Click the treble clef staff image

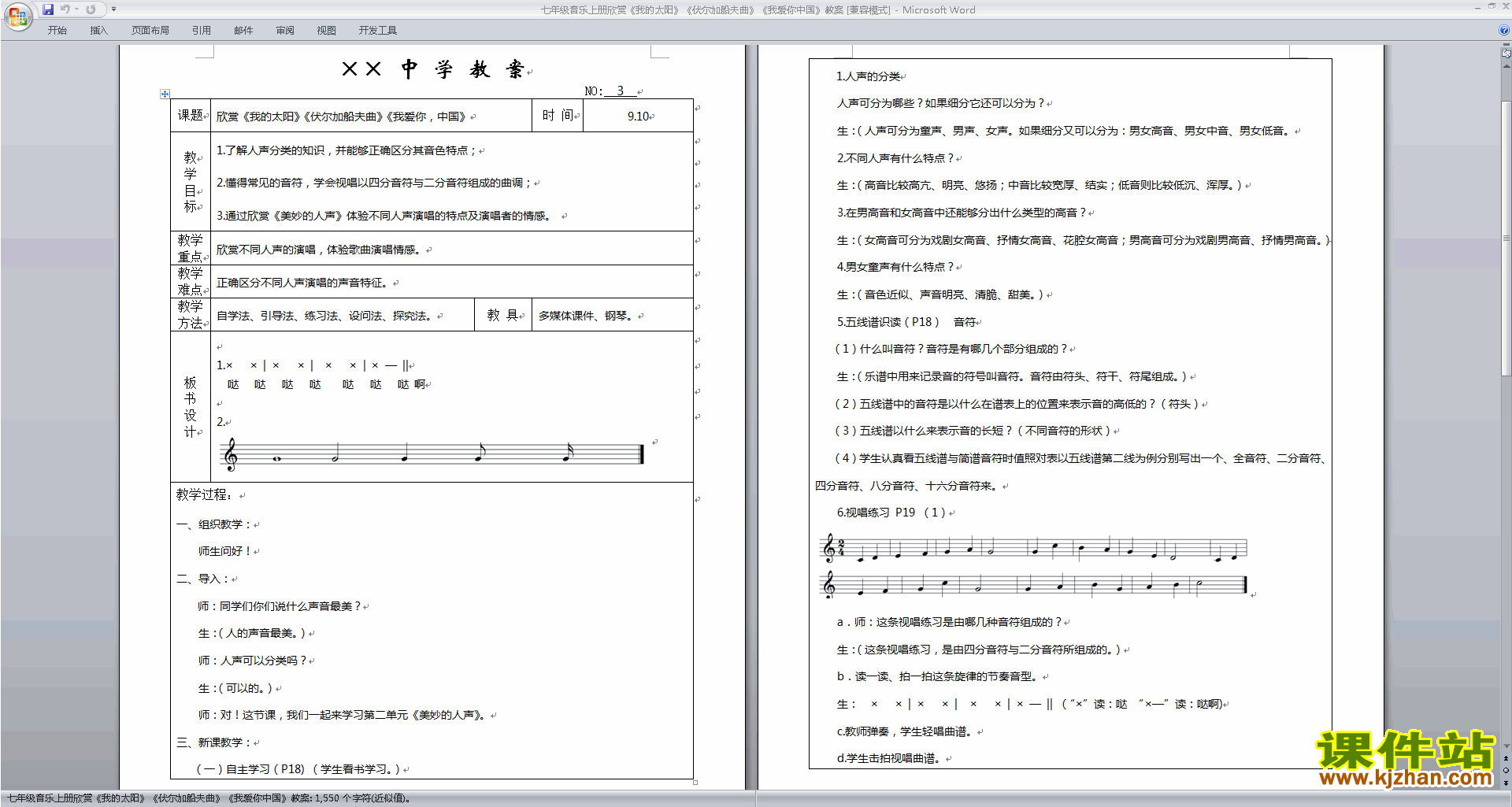pyautogui.click(x=432, y=454)
